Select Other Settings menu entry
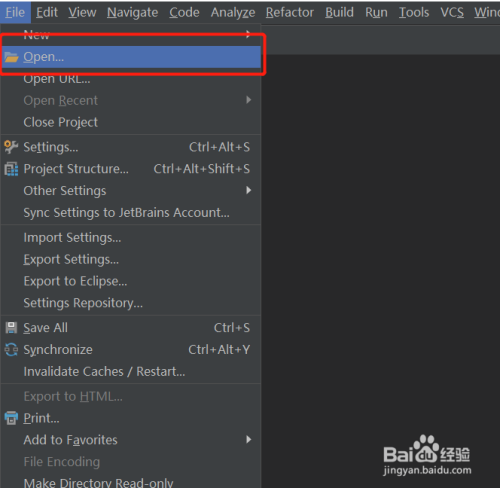 [x=131, y=190]
